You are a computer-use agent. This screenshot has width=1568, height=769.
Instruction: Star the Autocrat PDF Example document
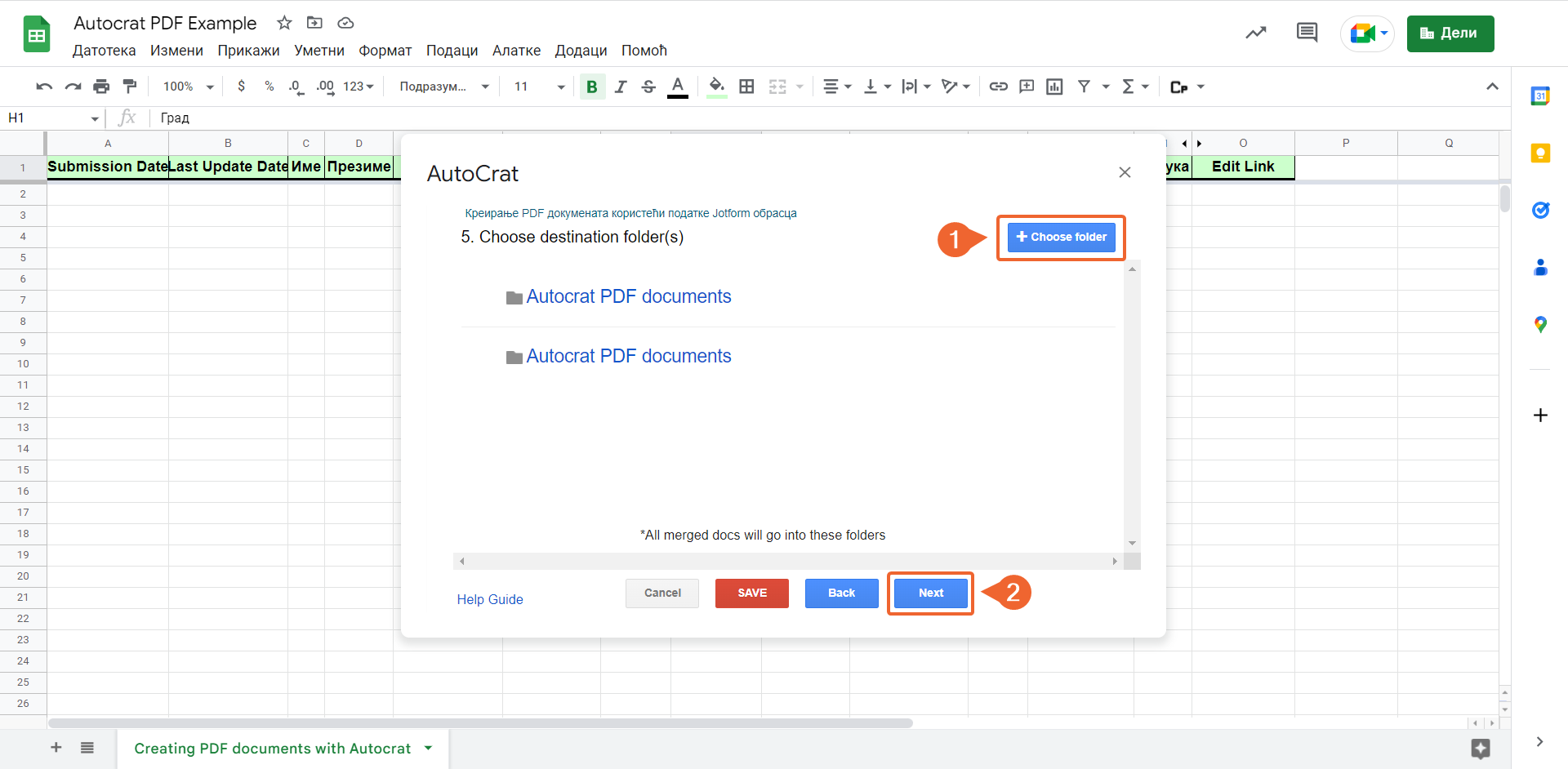click(x=284, y=23)
